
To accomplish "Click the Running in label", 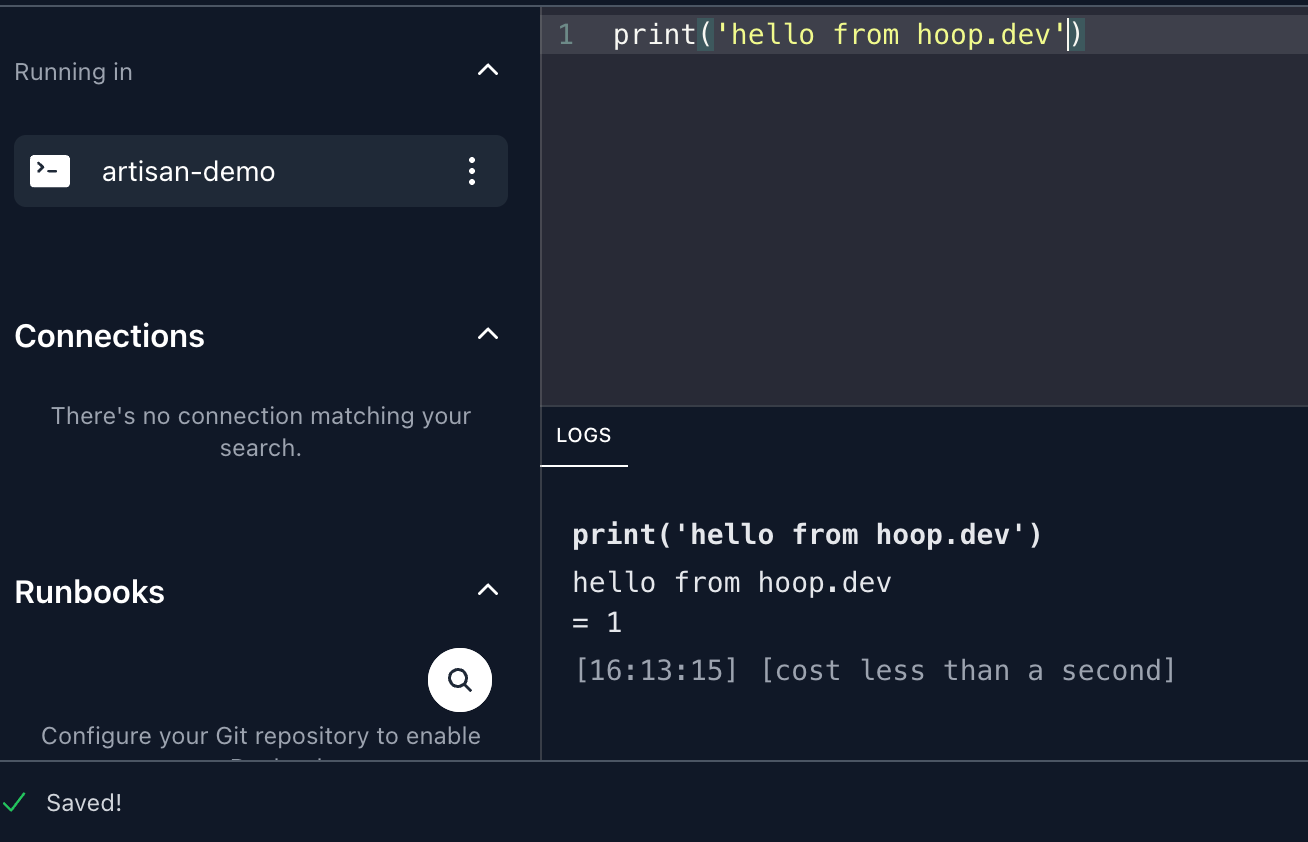I will point(73,72).
